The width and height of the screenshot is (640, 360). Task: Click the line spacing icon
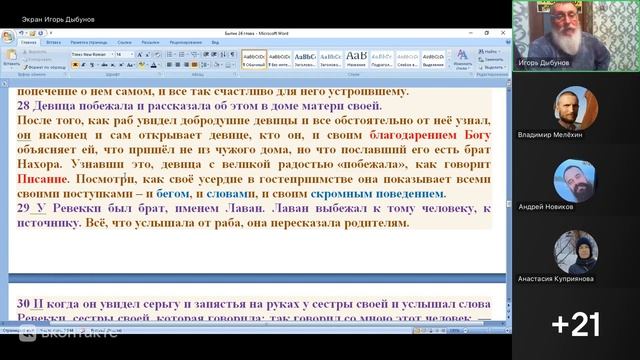tap(204, 65)
